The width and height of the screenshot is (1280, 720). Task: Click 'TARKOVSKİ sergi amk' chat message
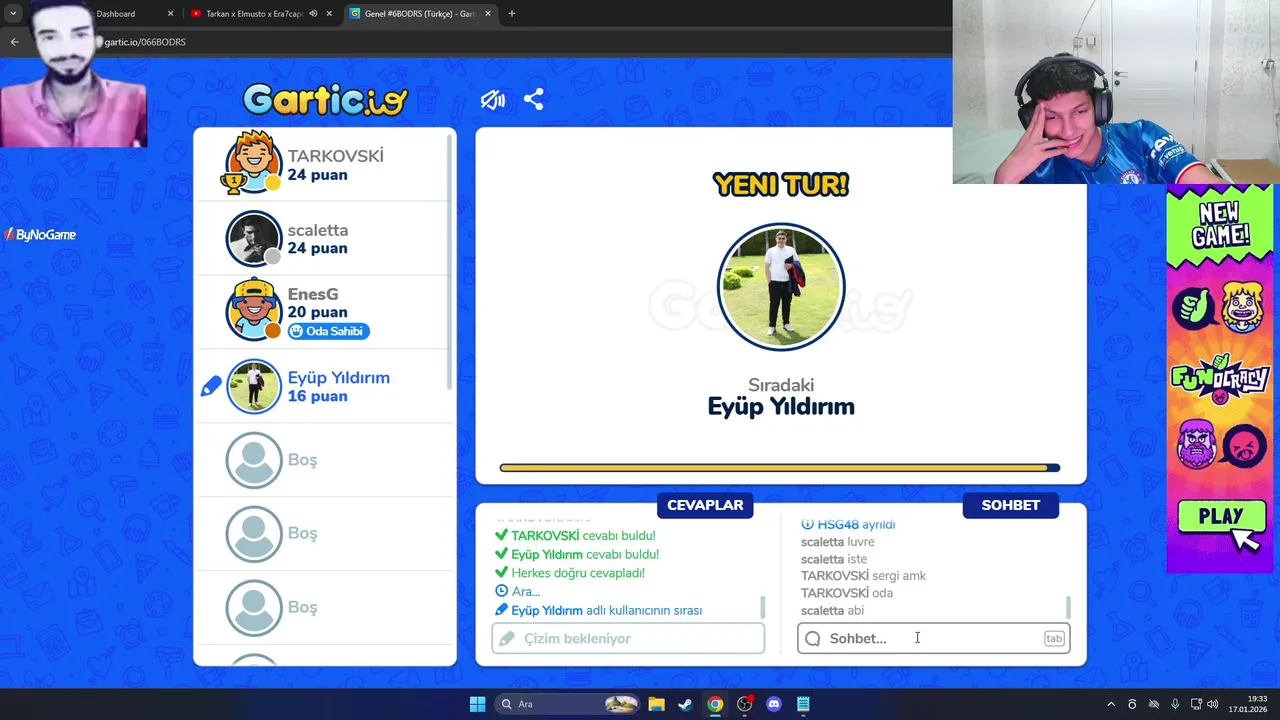(863, 576)
